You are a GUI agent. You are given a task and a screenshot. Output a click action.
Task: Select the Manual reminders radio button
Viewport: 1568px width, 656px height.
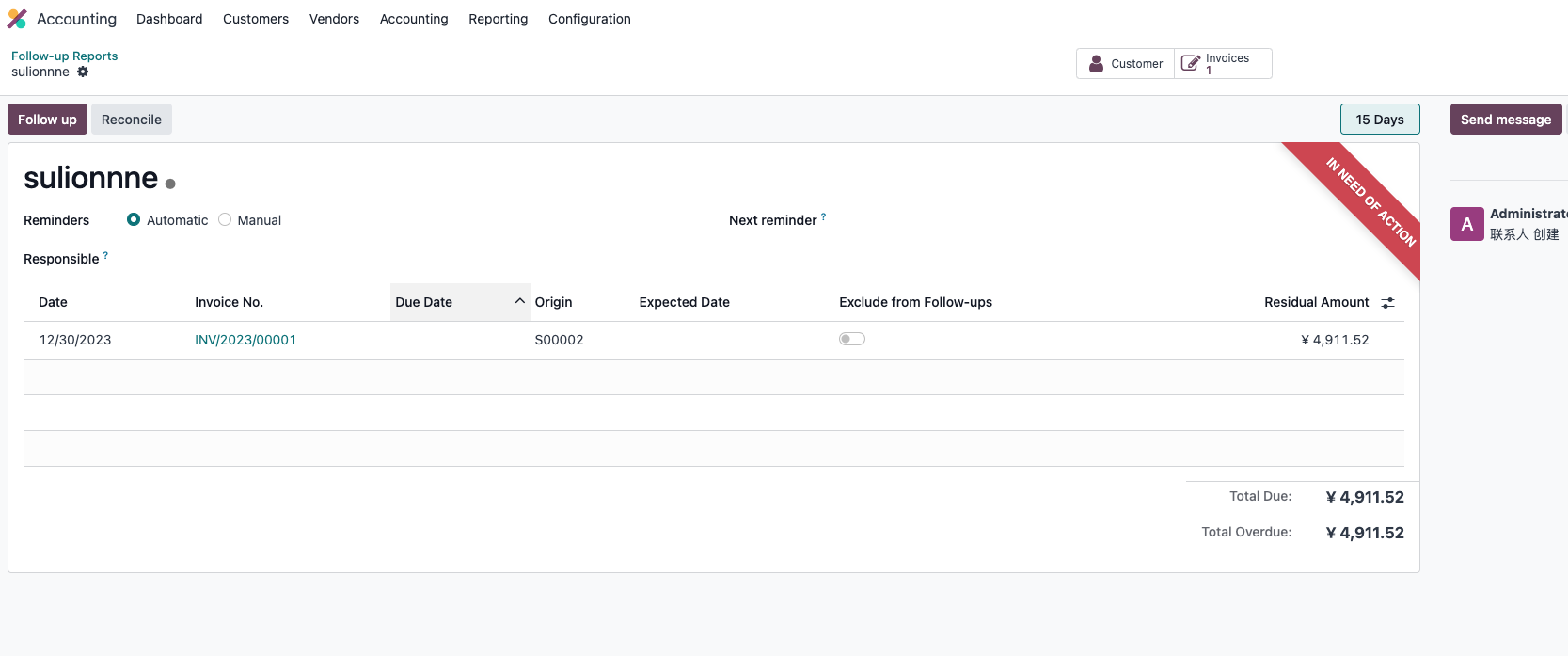pyautogui.click(x=225, y=219)
